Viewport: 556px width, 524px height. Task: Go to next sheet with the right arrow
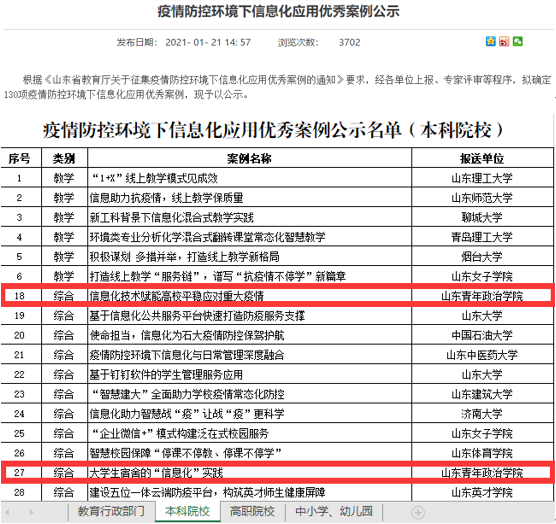pyautogui.click(x=31, y=512)
